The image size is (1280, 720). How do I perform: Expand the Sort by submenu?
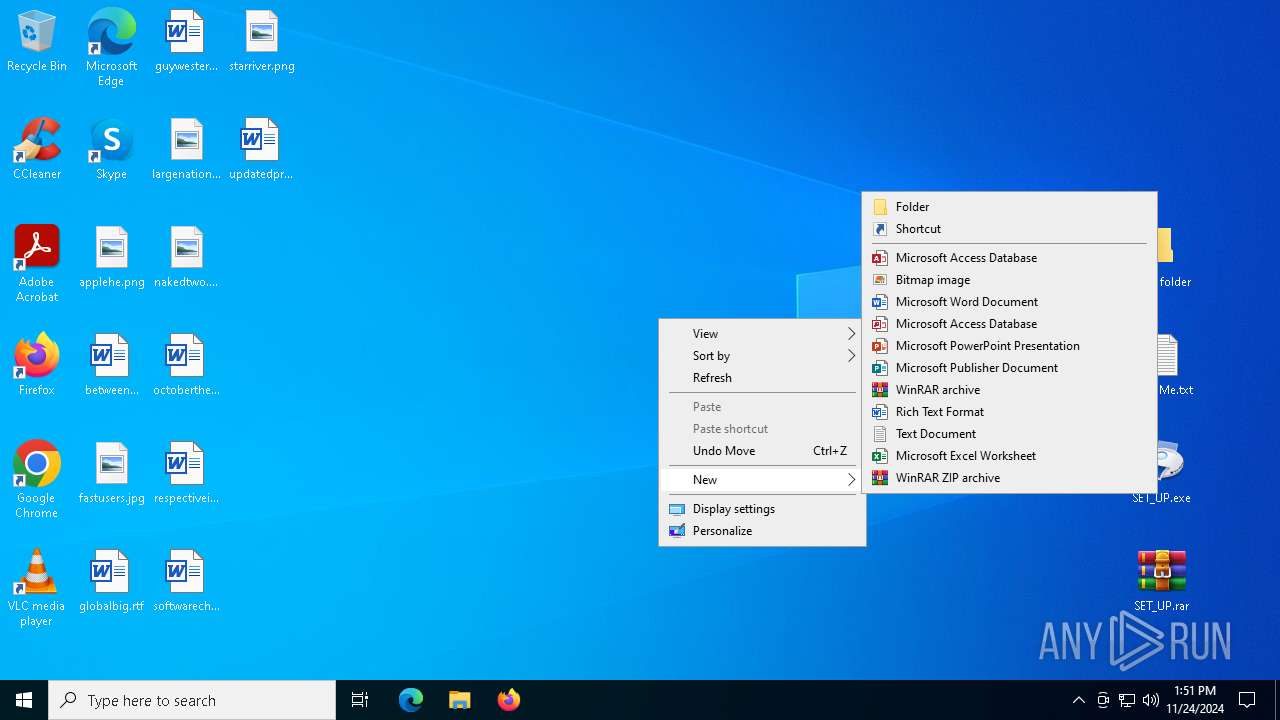762,356
